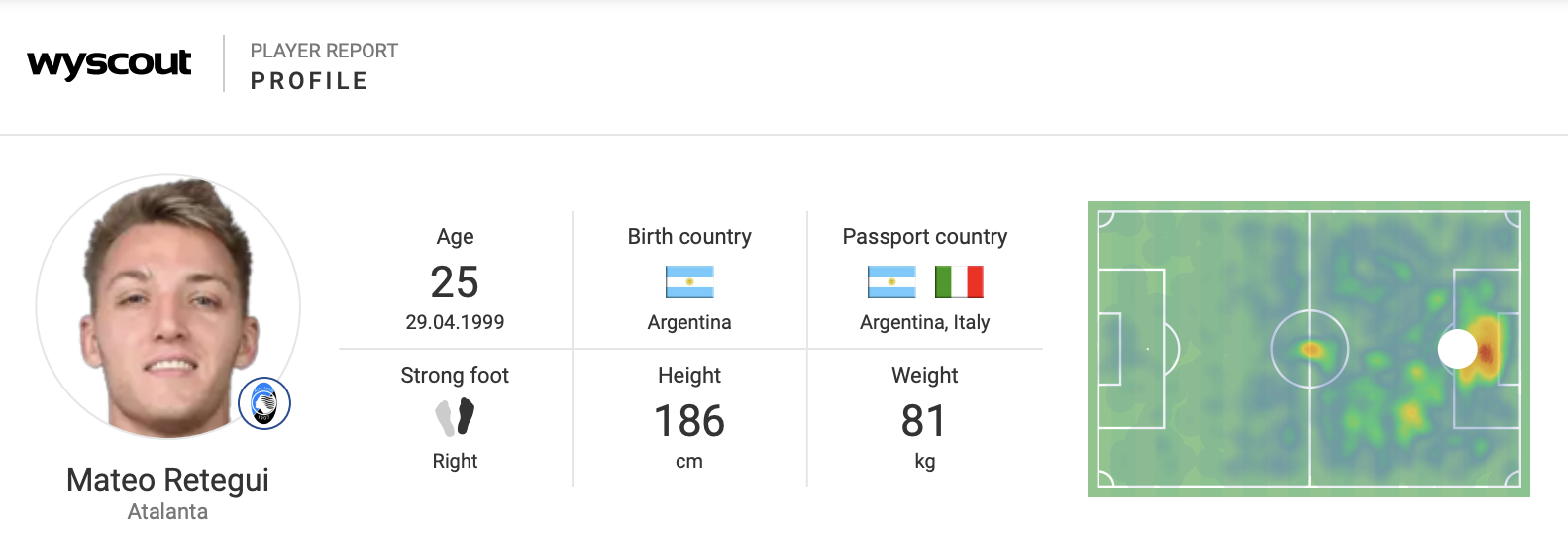The image size is (1568, 555).
Task: Click the Argentina flag under Birth country
Action: (689, 282)
